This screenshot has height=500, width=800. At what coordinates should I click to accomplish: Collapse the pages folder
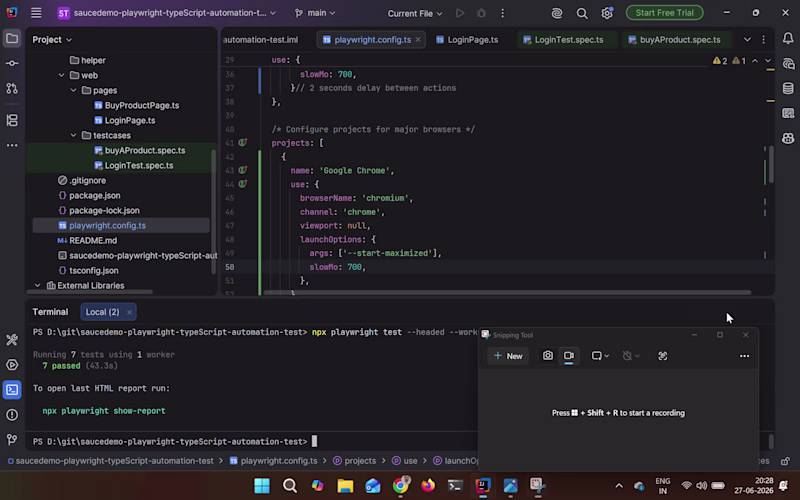pyautogui.click(x=73, y=90)
